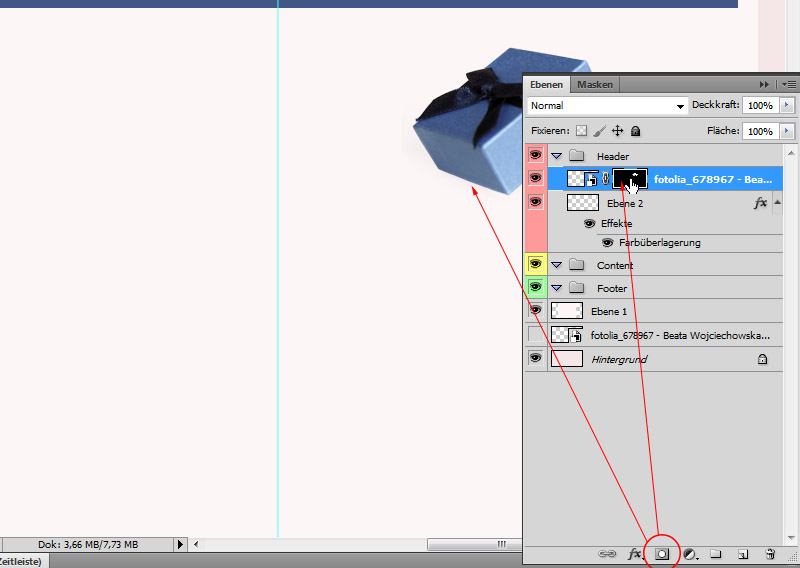800x568 pixels.
Task: Expand the Footer group triangle
Action: click(x=557, y=288)
